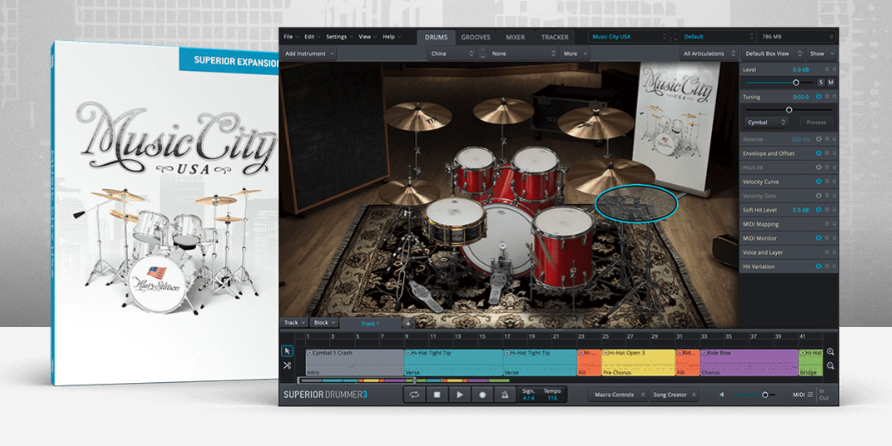Click the Process button

pos(816,122)
